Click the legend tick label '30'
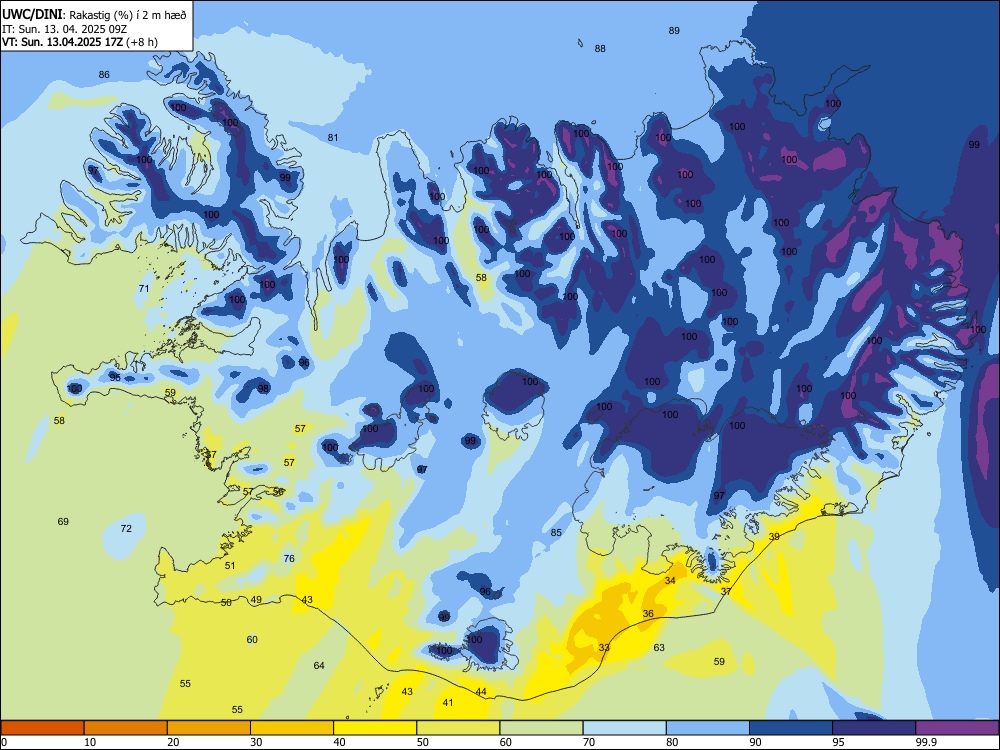 click(x=256, y=742)
